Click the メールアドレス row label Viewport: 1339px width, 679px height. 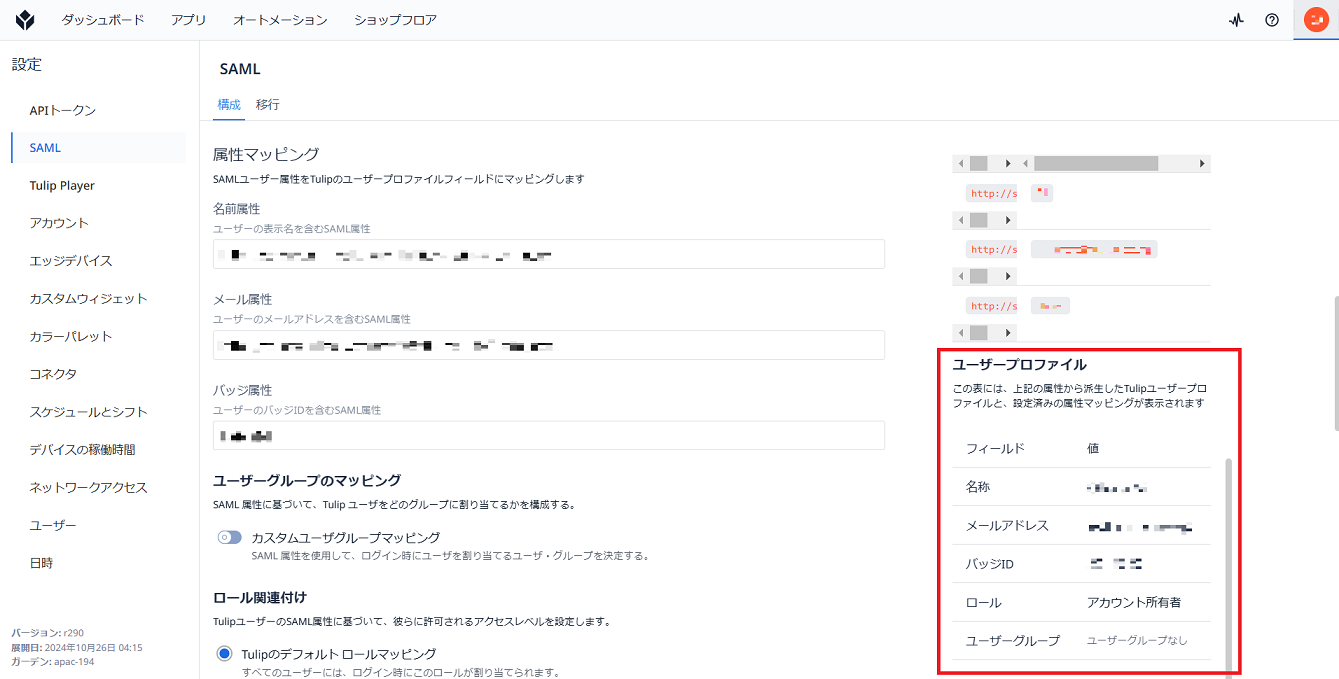(1007, 526)
